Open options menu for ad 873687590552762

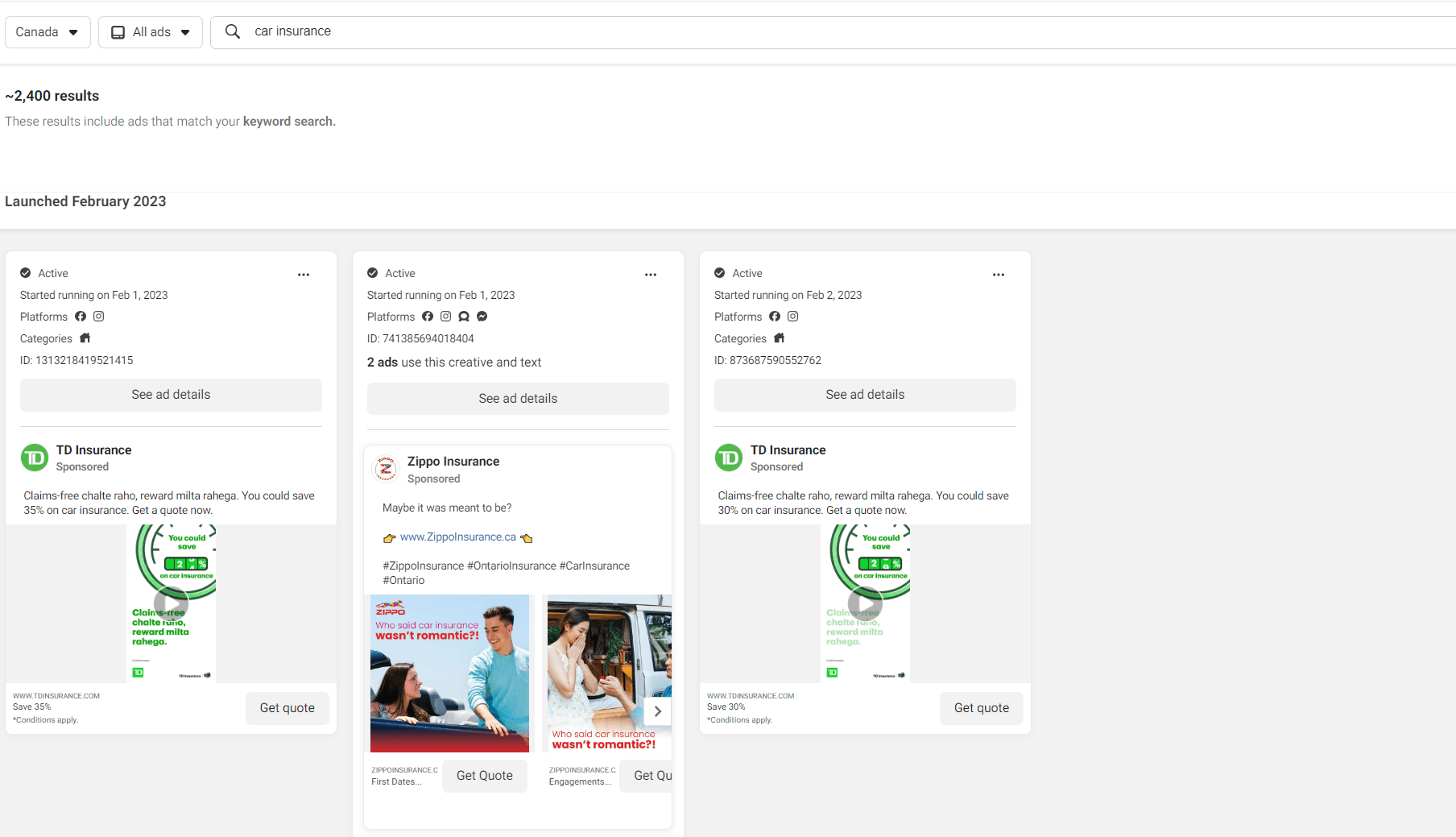999,275
